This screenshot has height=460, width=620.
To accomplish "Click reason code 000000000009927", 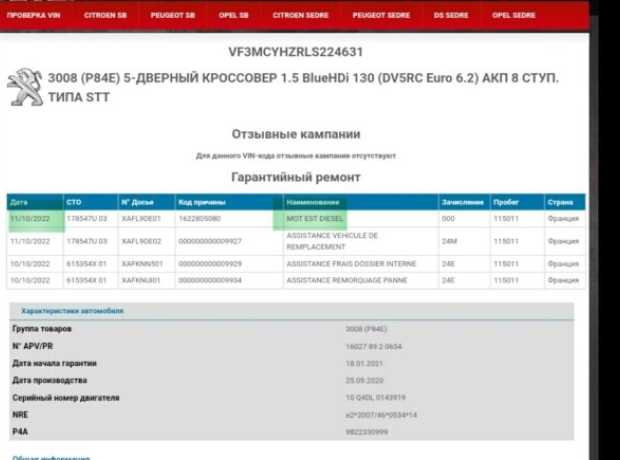I will [210, 241].
